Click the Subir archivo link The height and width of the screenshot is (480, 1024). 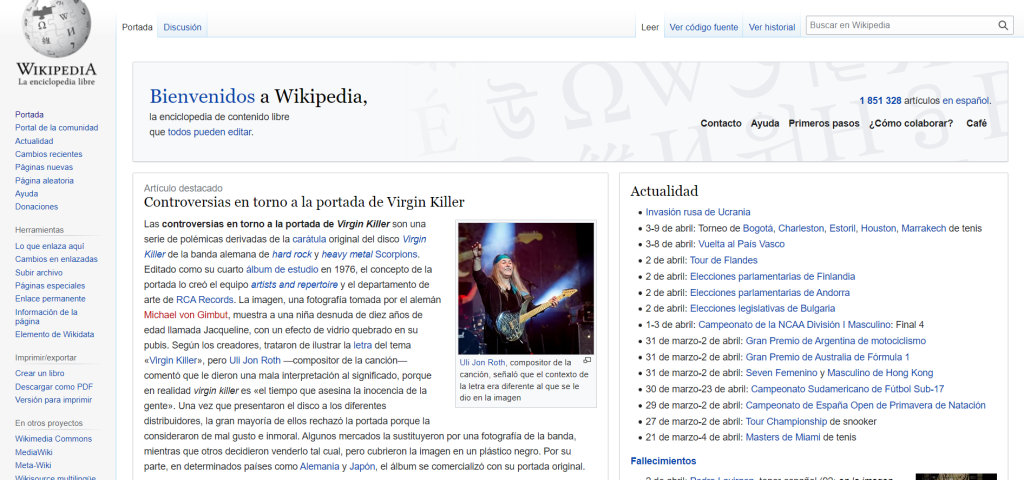point(39,272)
